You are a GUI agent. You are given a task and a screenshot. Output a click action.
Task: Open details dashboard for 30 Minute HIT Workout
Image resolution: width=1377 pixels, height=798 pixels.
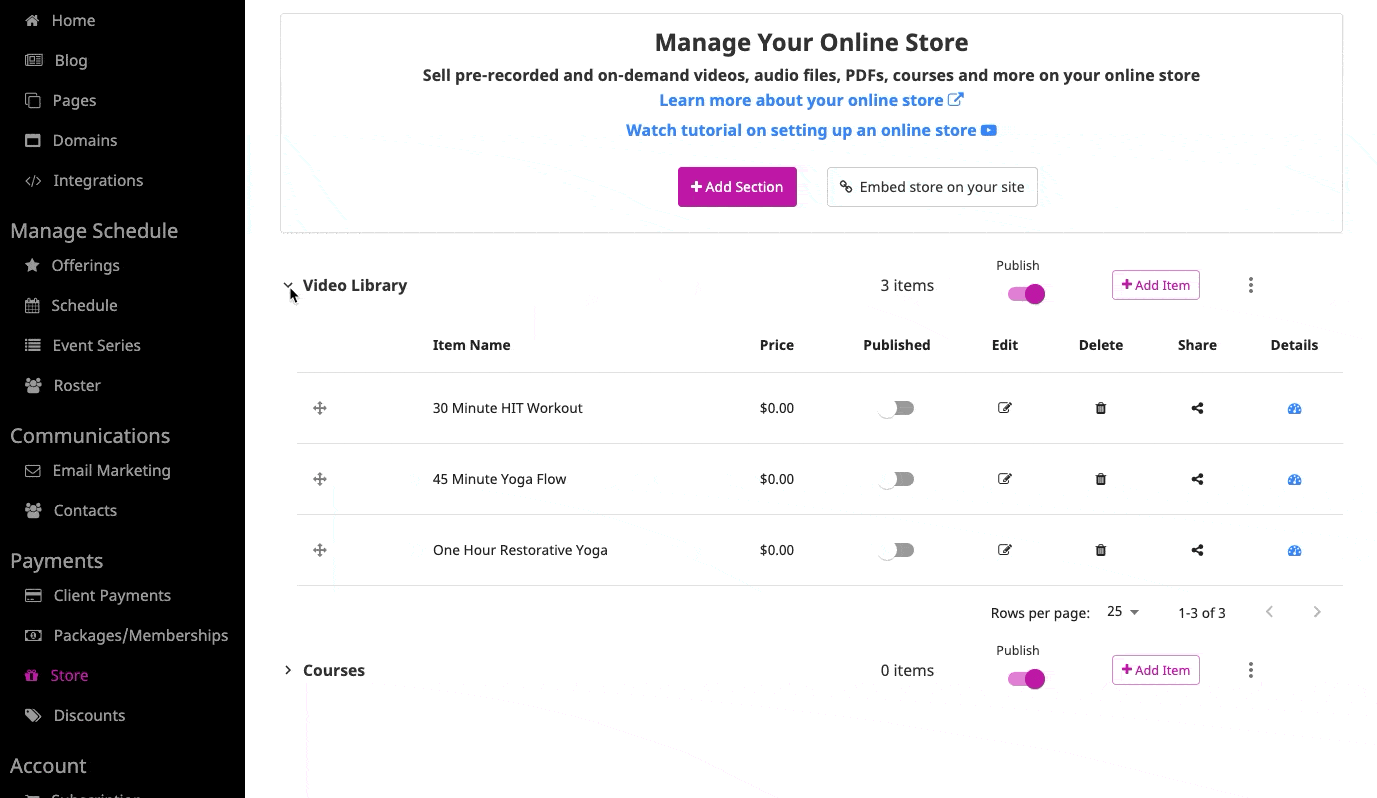(1294, 408)
